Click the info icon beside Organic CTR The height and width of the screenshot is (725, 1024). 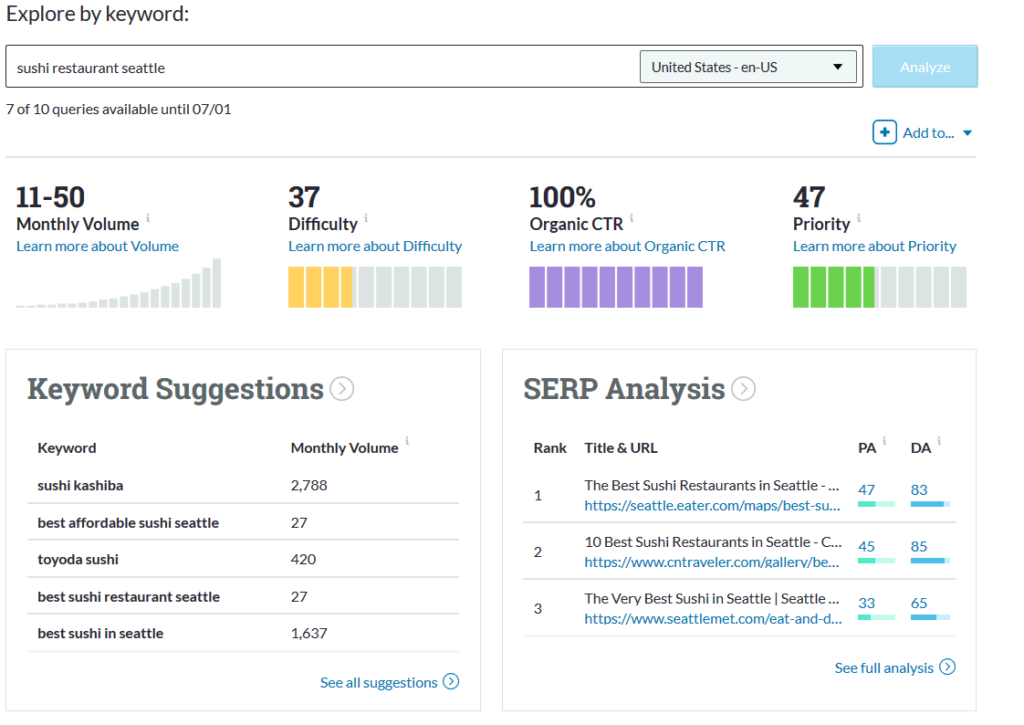[632, 218]
